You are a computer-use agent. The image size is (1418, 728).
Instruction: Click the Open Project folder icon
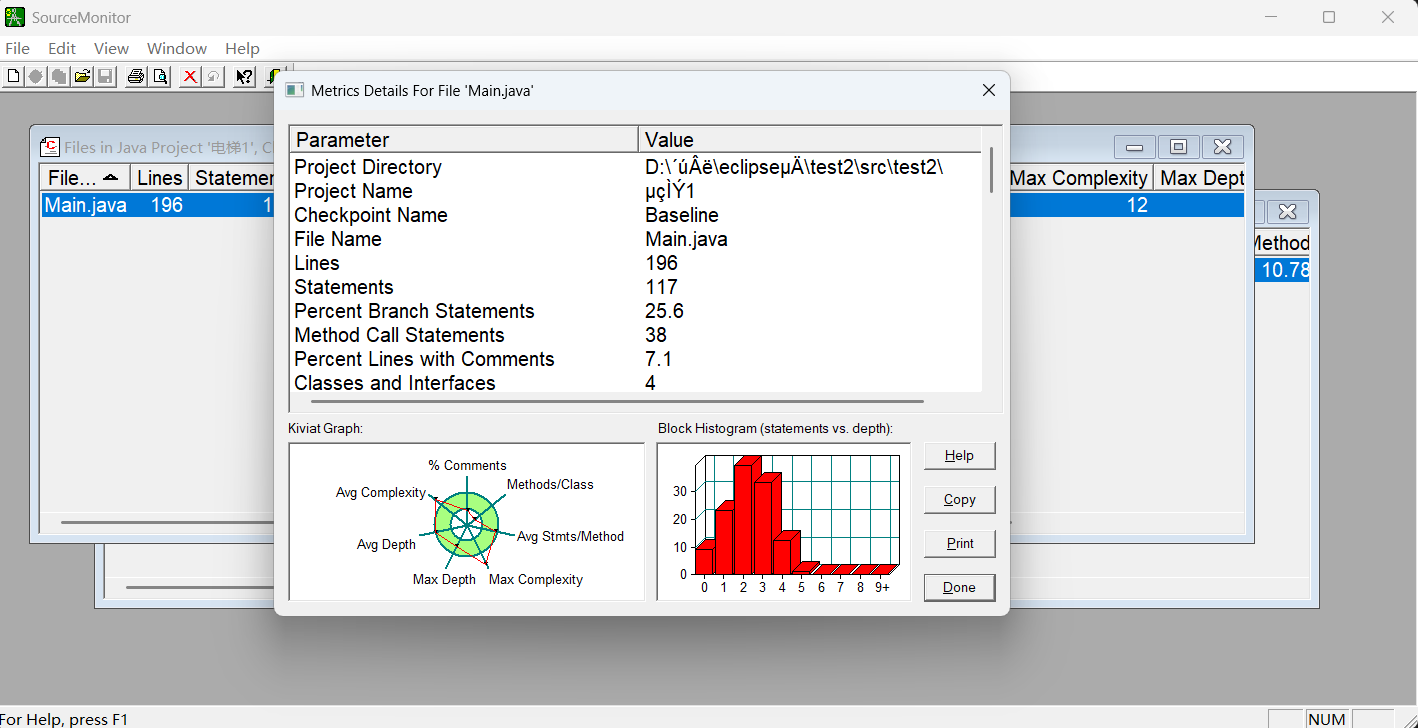click(83, 76)
